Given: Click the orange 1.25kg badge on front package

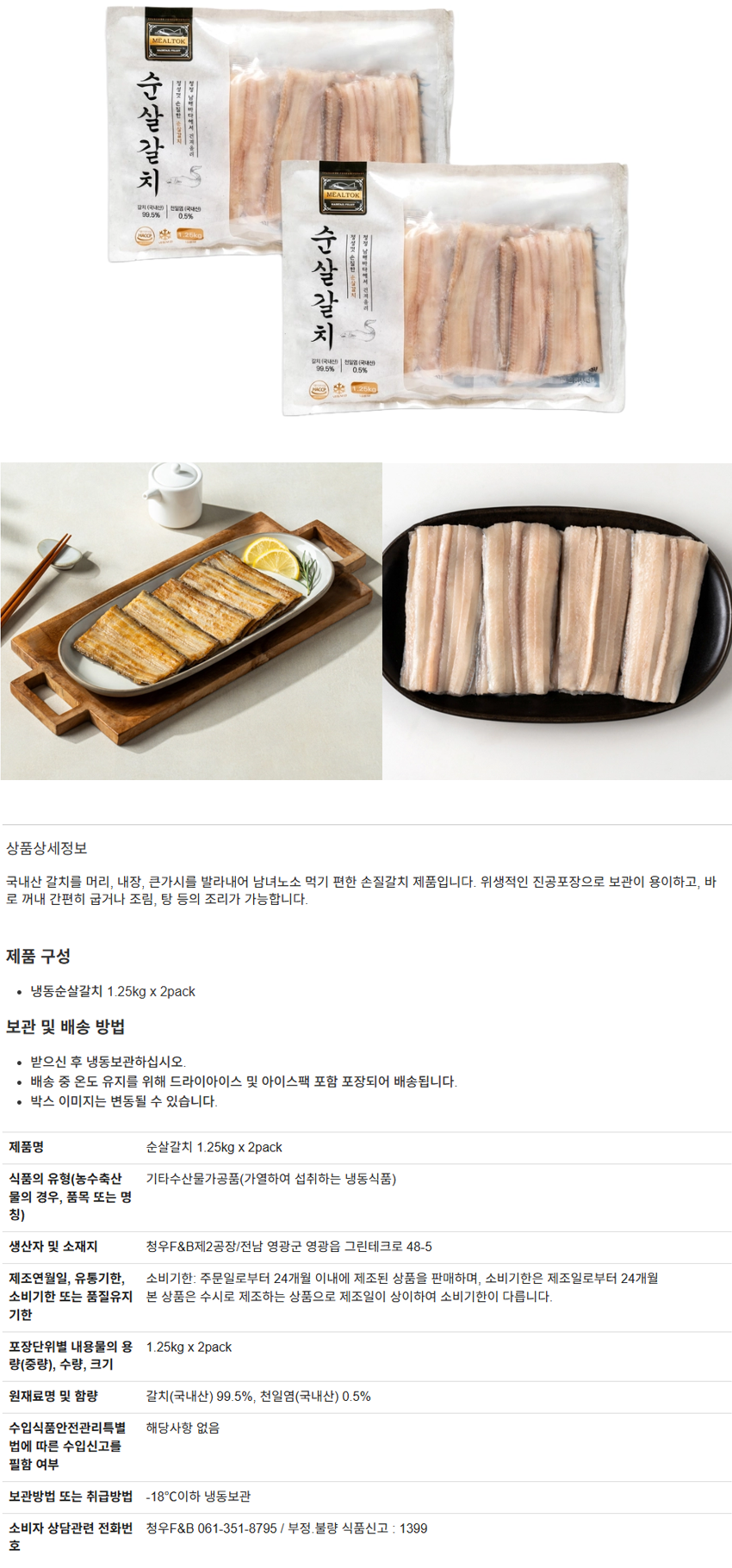Looking at the screenshot, I should point(364,389).
